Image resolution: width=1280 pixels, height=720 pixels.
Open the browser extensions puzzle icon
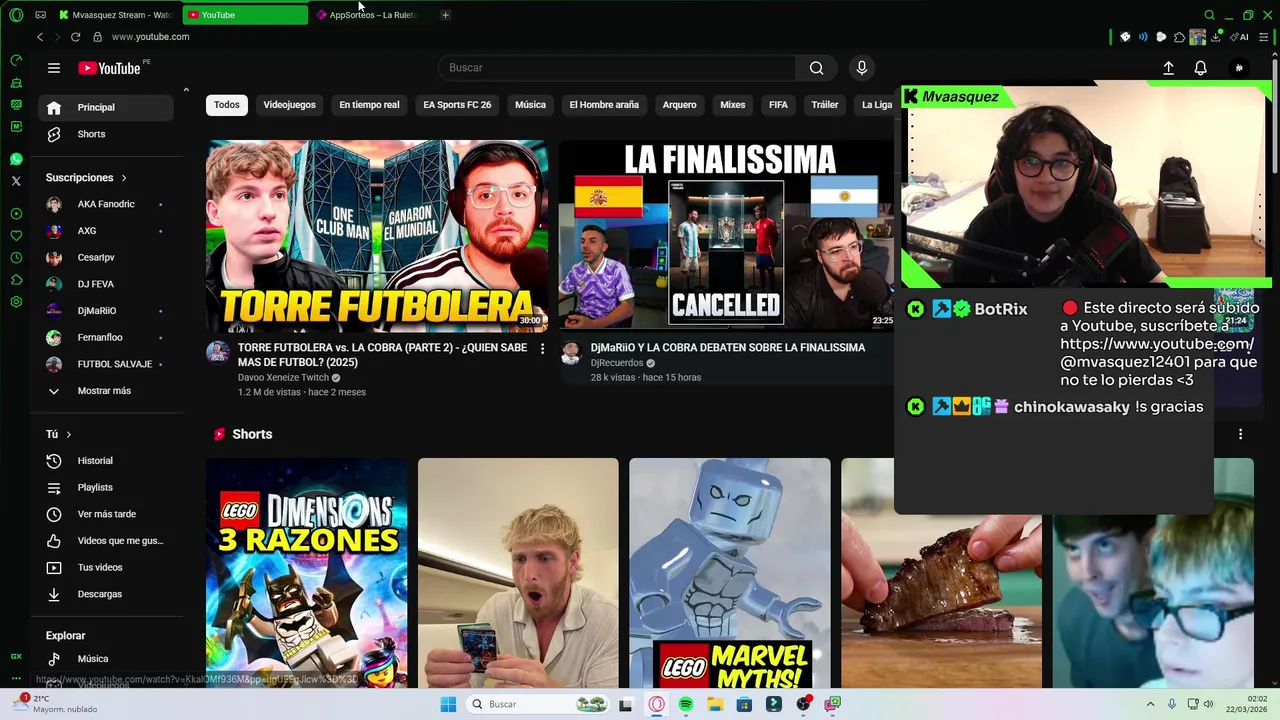pos(1179,37)
